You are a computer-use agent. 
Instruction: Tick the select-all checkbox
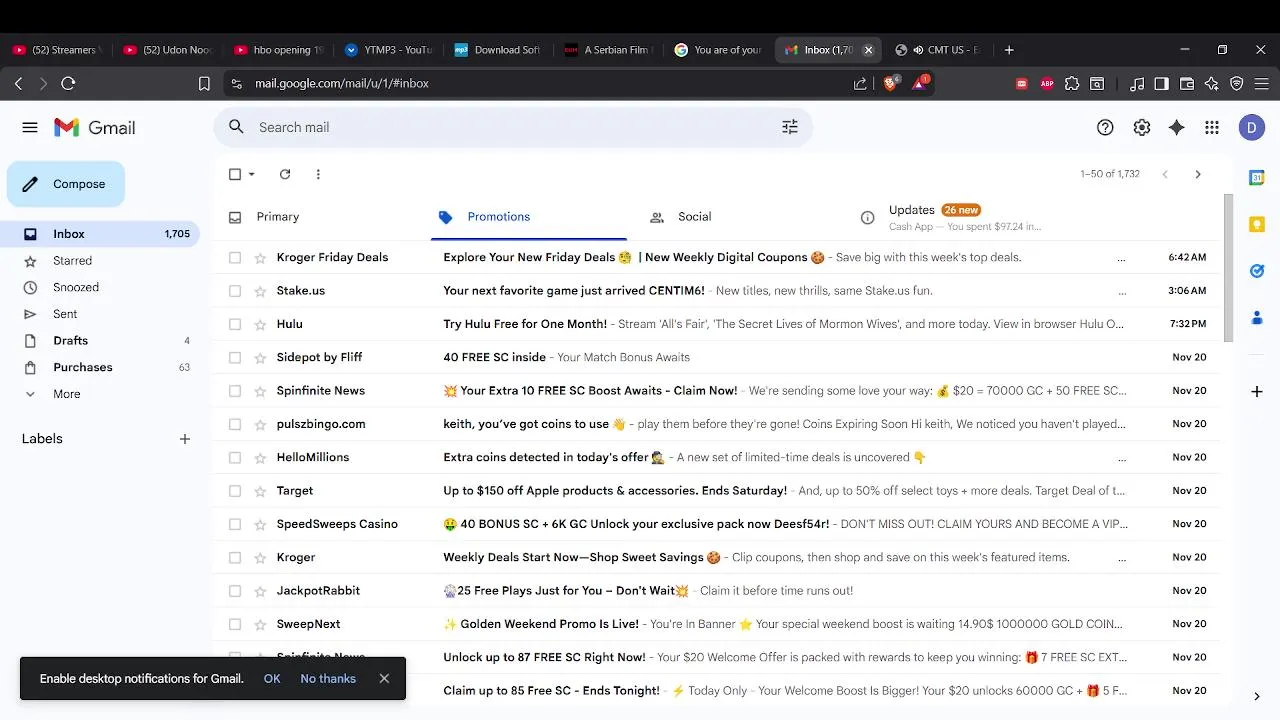235,174
